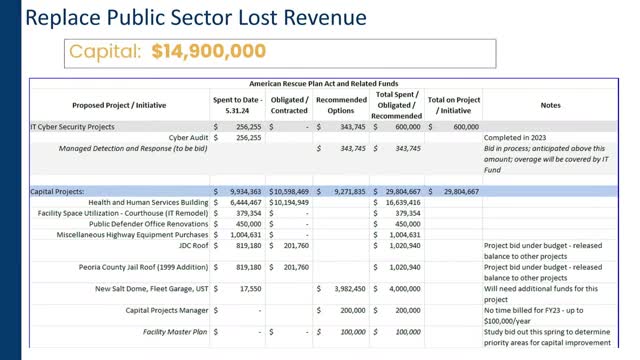Click IT Cyber Security recommended value 343,745
The image size is (640, 360).
353,127
